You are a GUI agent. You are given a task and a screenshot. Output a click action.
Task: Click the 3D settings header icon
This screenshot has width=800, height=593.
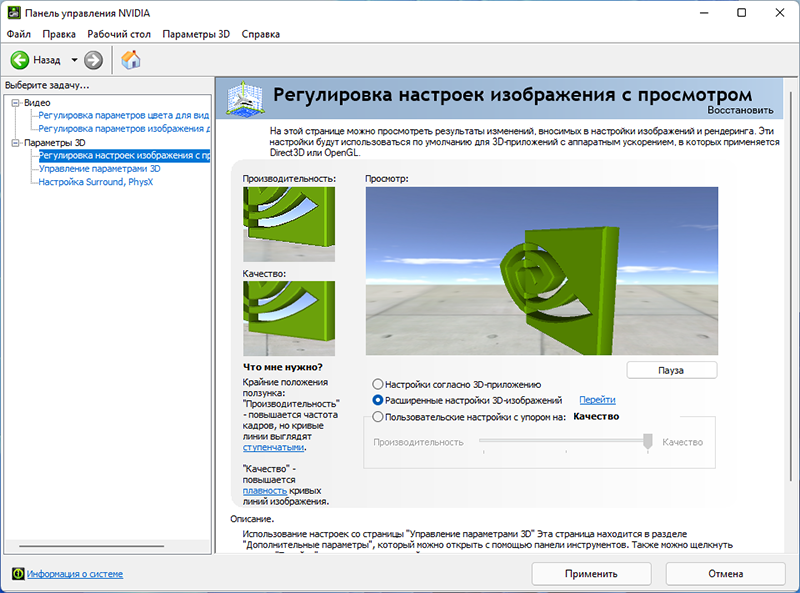[x=245, y=99]
